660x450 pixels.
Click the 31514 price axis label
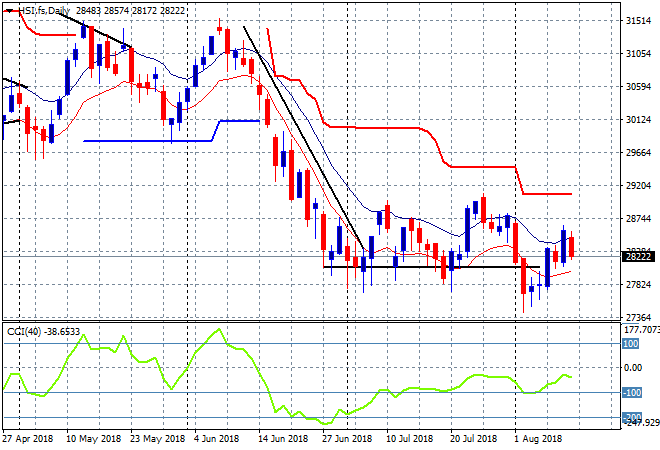tap(638, 21)
